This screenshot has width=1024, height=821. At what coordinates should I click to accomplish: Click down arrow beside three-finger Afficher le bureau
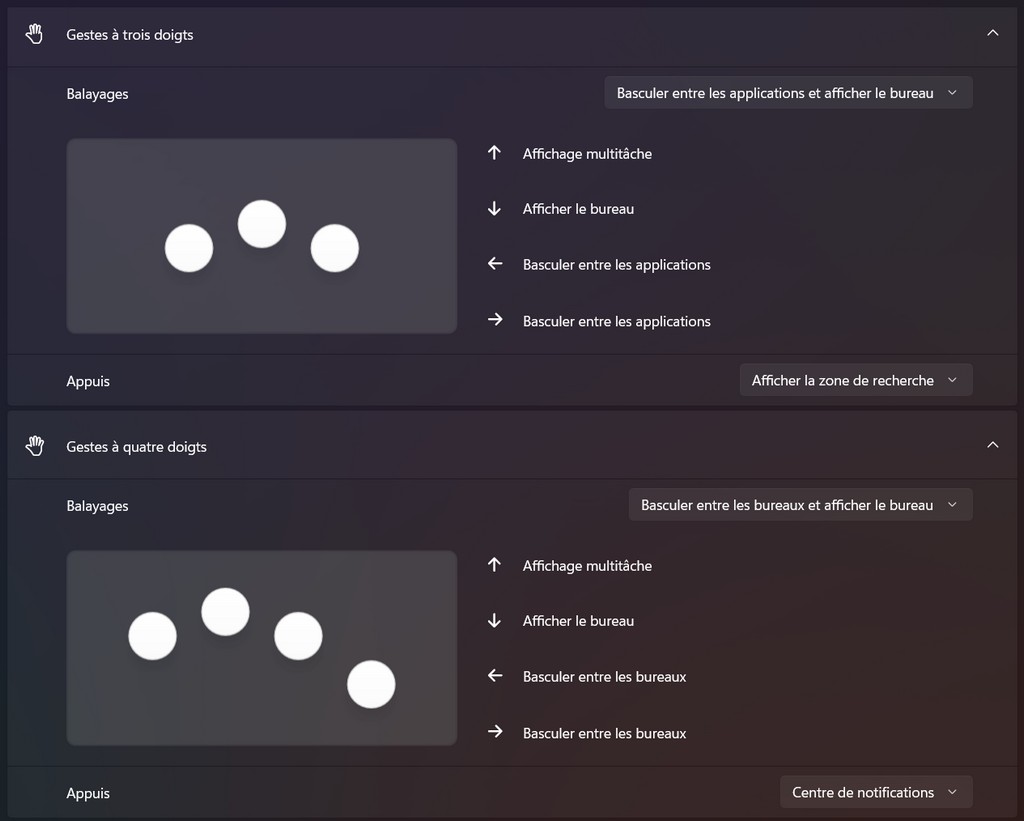click(x=494, y=209)
